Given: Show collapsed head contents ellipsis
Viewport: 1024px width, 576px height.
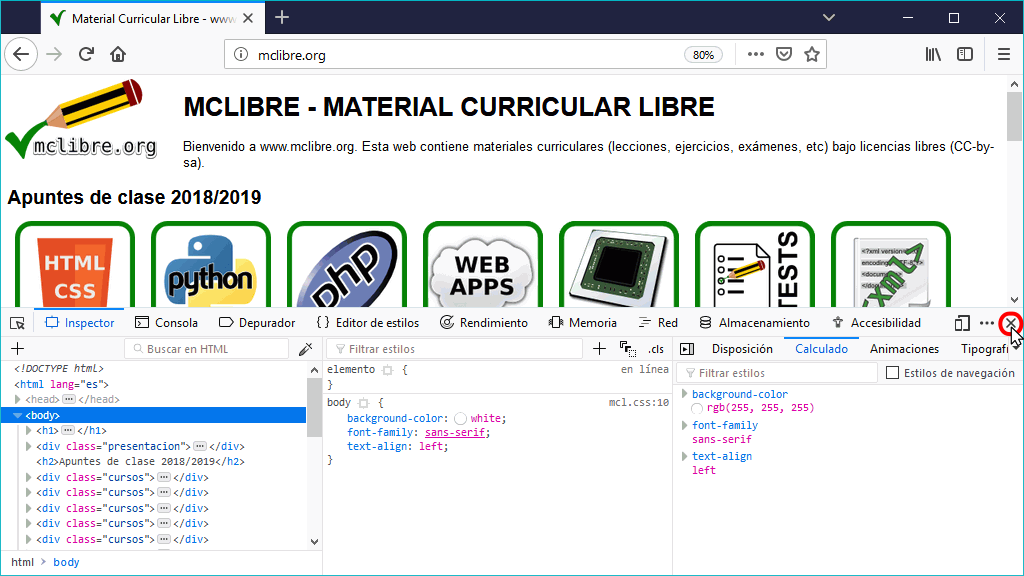Looking at the screenshot, I should click(69, 399).
